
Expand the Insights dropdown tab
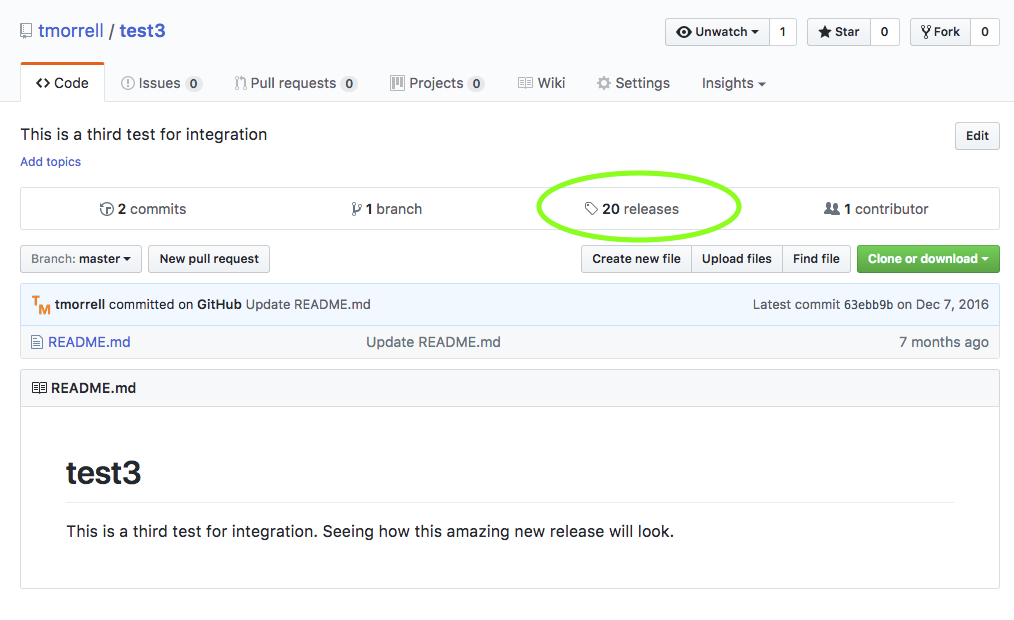(733, 83)
